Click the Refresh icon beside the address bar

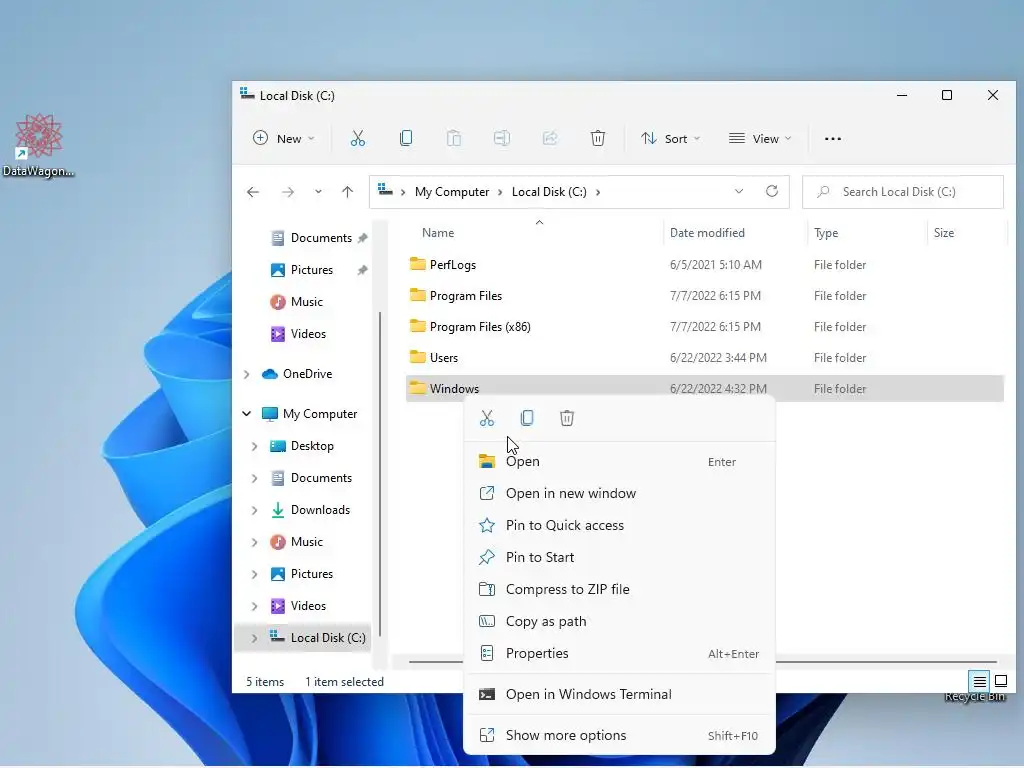tap(772, 191)
